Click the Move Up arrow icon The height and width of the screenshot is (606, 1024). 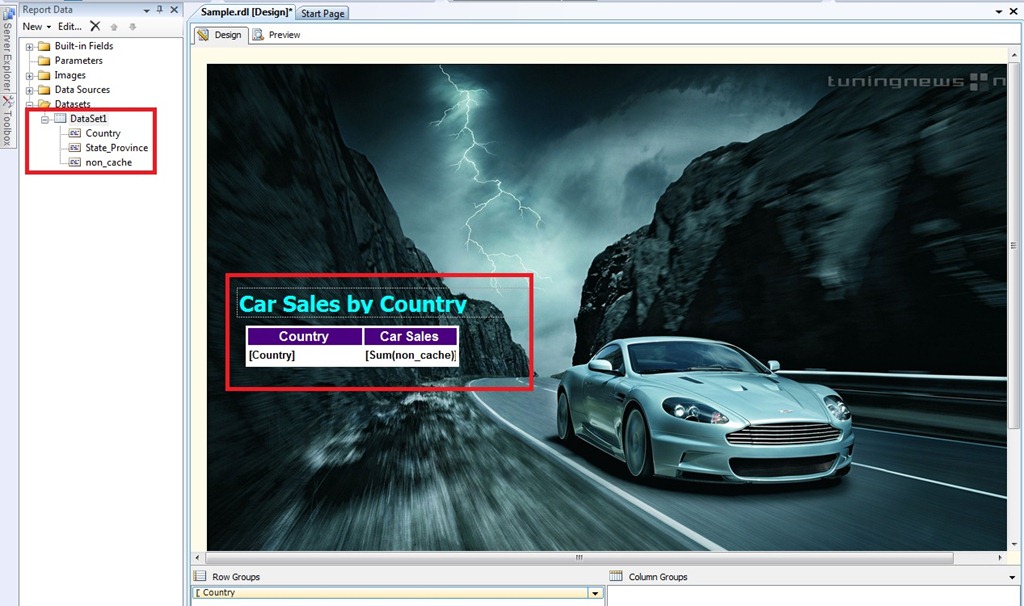tap(114, 27)
